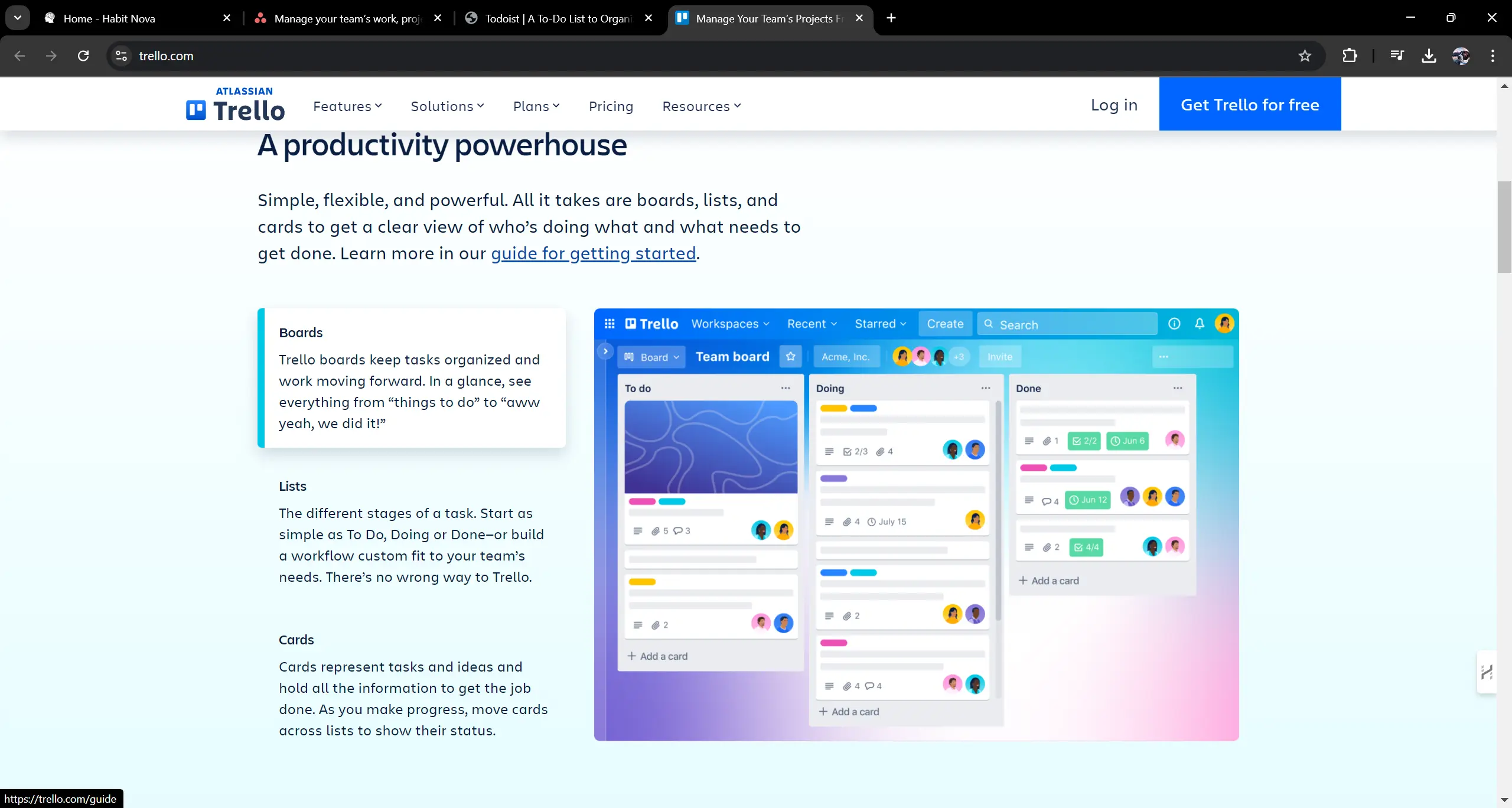Open the Workspaces dropdown in the mockup

point(731,324)
